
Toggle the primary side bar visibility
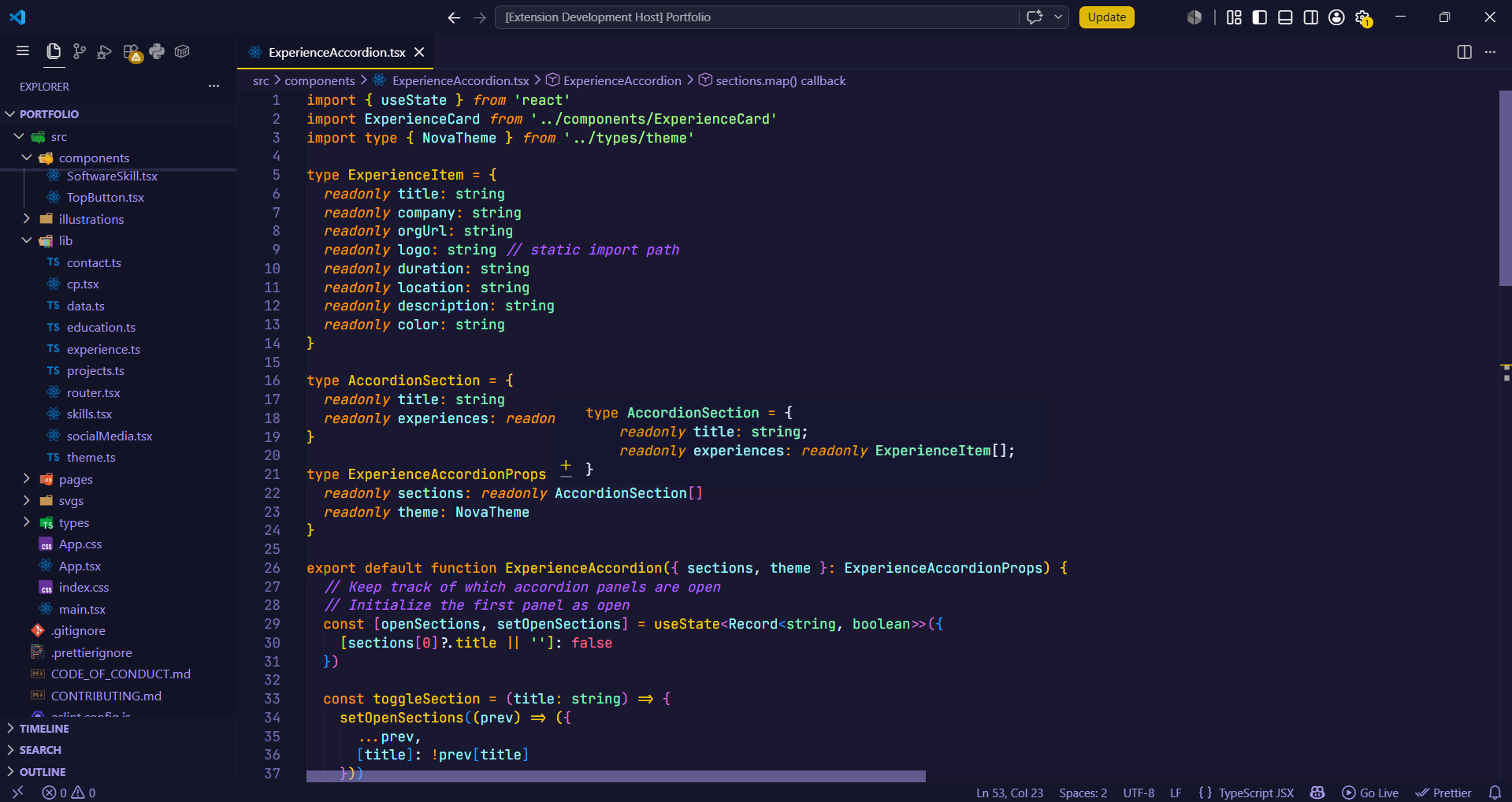(1260, 17)
